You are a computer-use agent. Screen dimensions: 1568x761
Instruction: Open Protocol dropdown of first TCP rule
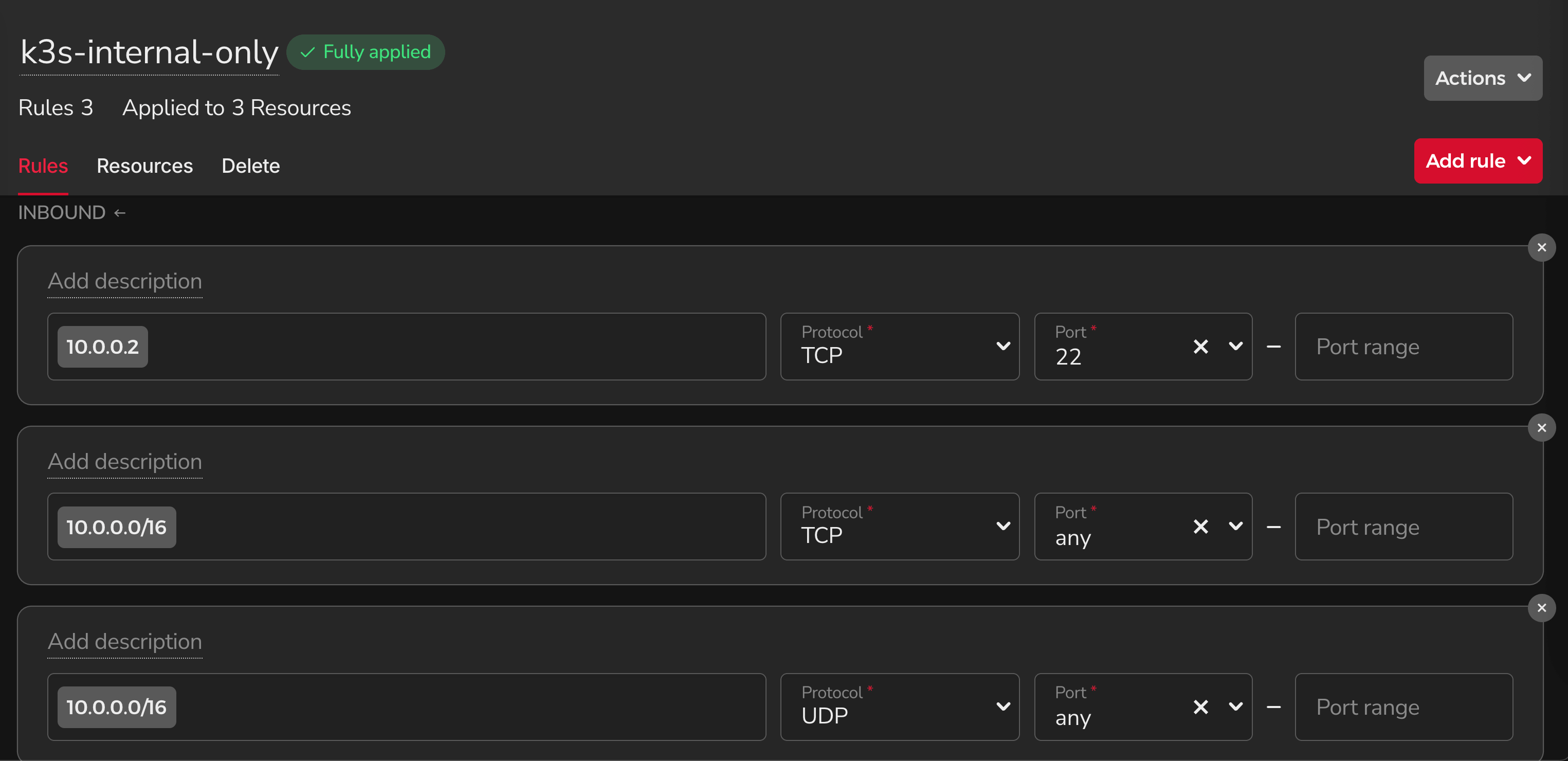click(900, 347)
